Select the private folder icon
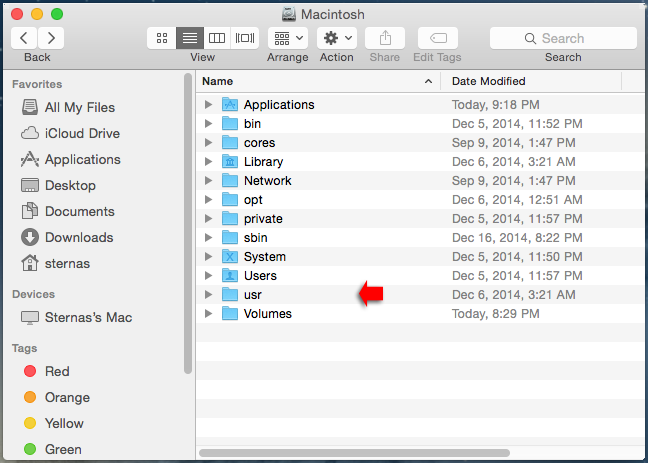Image resolution: width=648 pixels, height=463 pixels. coord(230,219)
